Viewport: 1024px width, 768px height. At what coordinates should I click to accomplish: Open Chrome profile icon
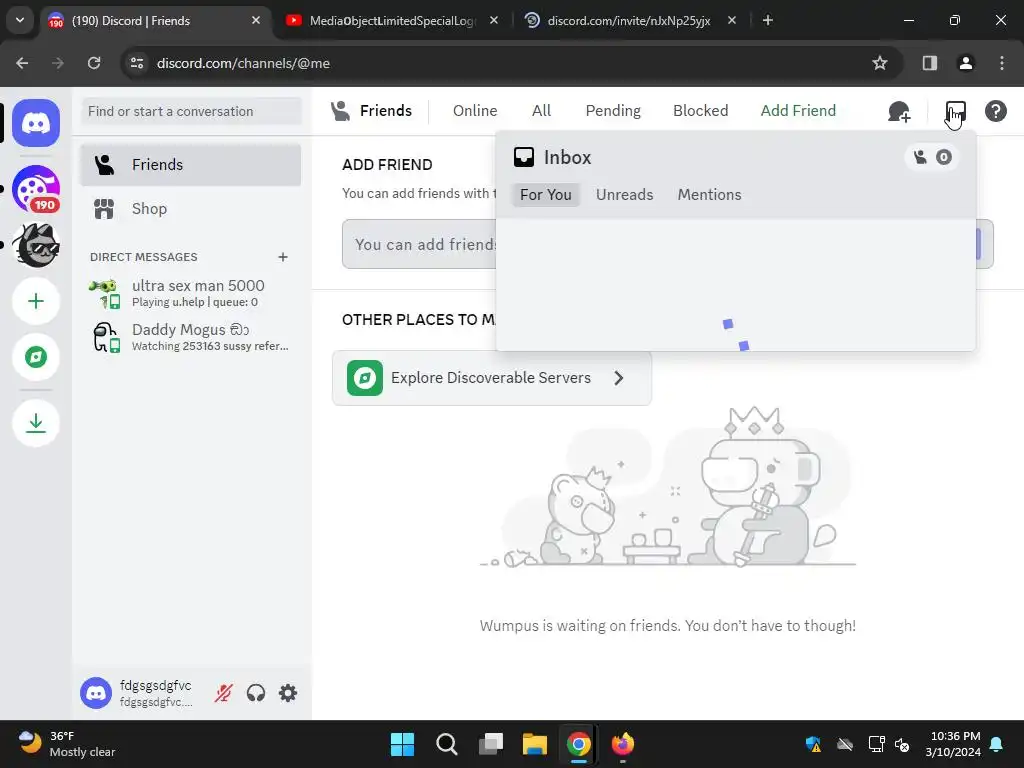[965, 63]
